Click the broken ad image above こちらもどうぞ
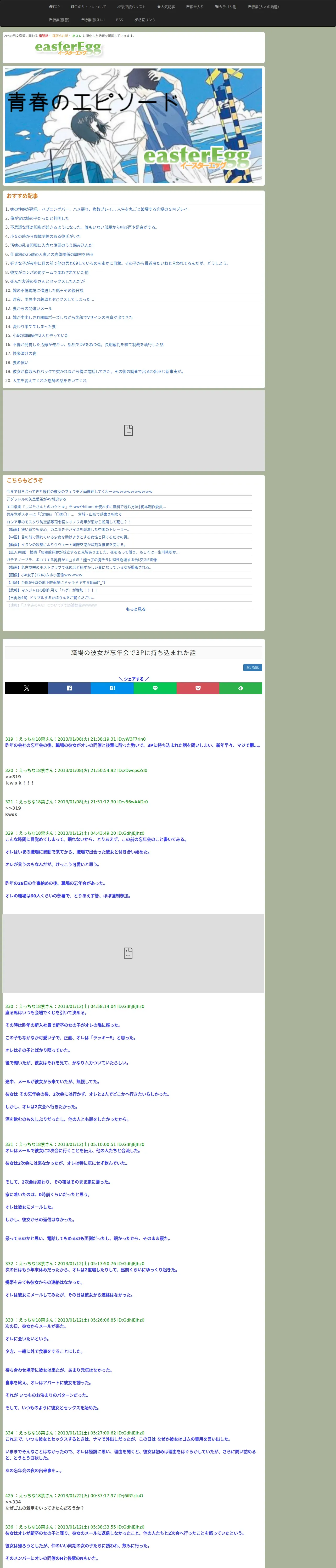The height and width of the screenshot is (1568, 336). click(133, 430)
